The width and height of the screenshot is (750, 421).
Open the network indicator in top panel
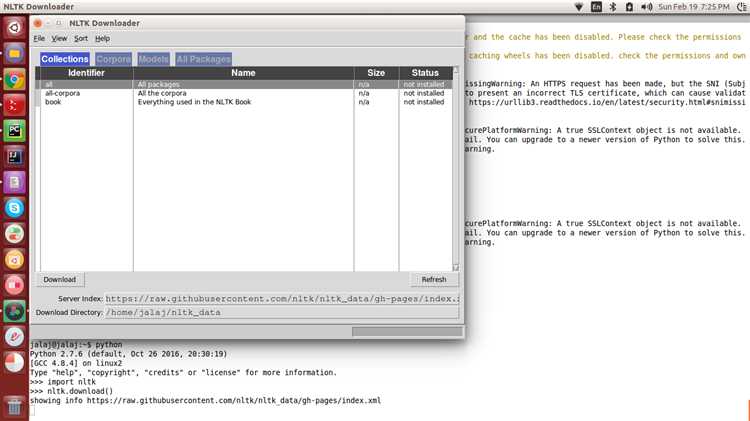pos(579,7)
